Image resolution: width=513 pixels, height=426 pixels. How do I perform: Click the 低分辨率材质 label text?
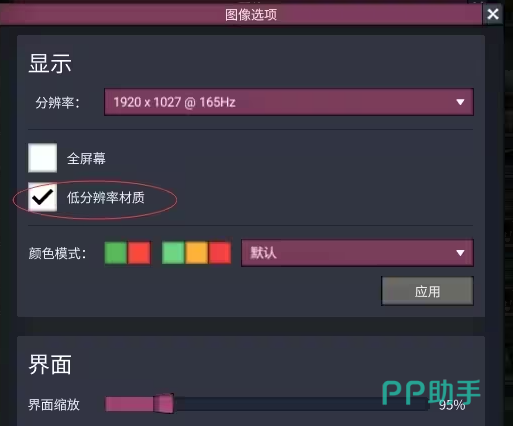[105, 198]
